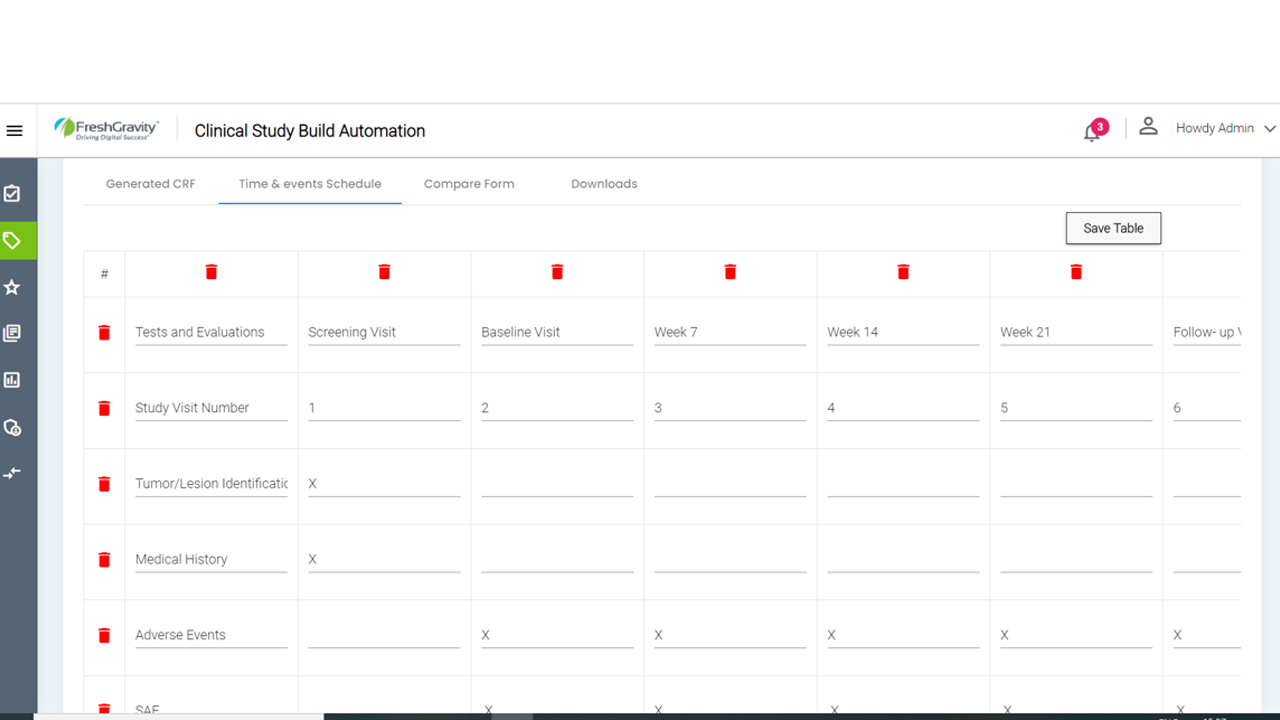Click the Save Table button
Image resolution: width=1280 pixels, height=720 pixels.
click(1113, 228)
